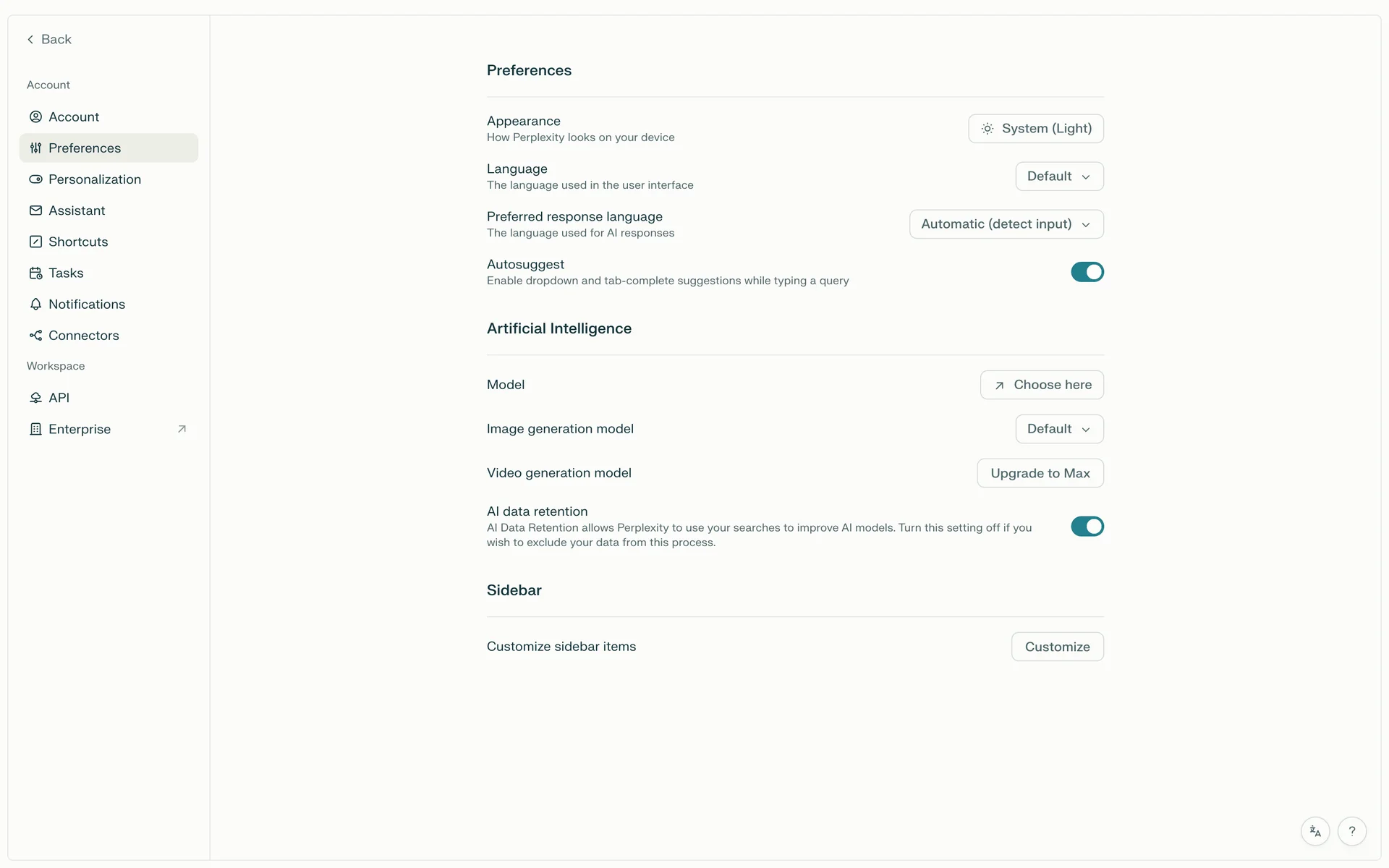Click the Notifications bell icon

click(x=35, y=304)
